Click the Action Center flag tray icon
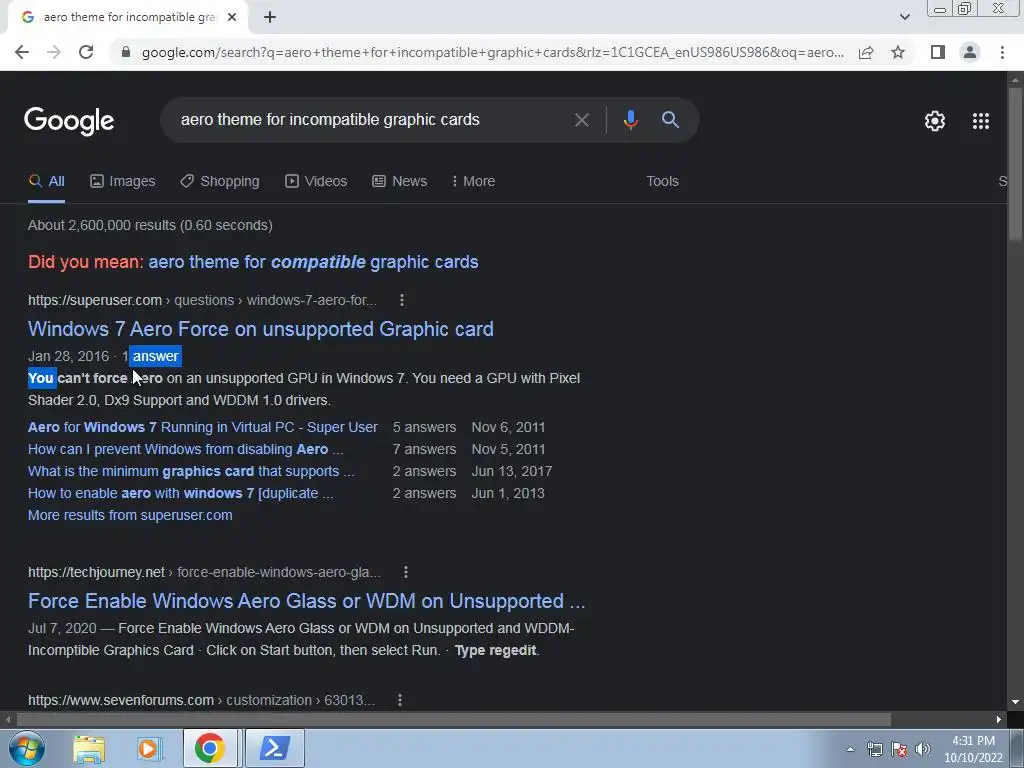 [x=899, y=749]
